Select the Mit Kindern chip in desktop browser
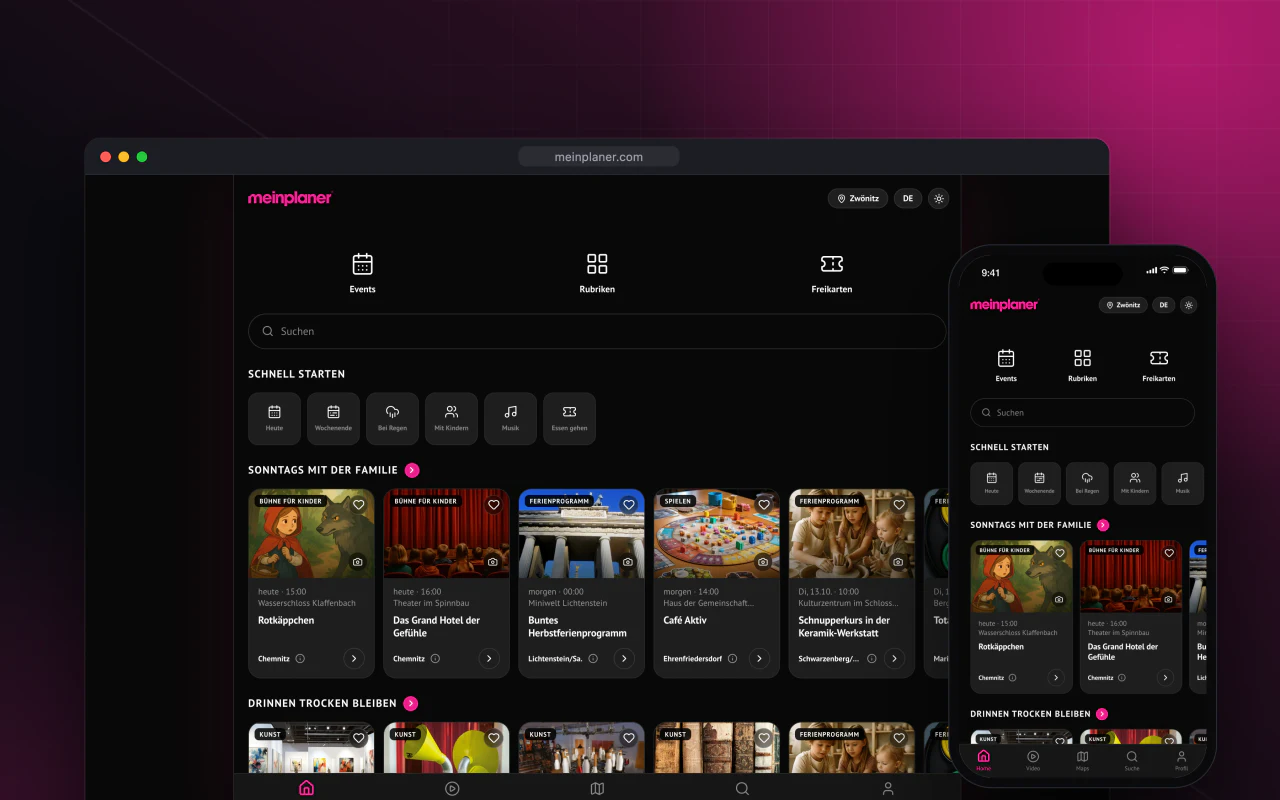 451,418
